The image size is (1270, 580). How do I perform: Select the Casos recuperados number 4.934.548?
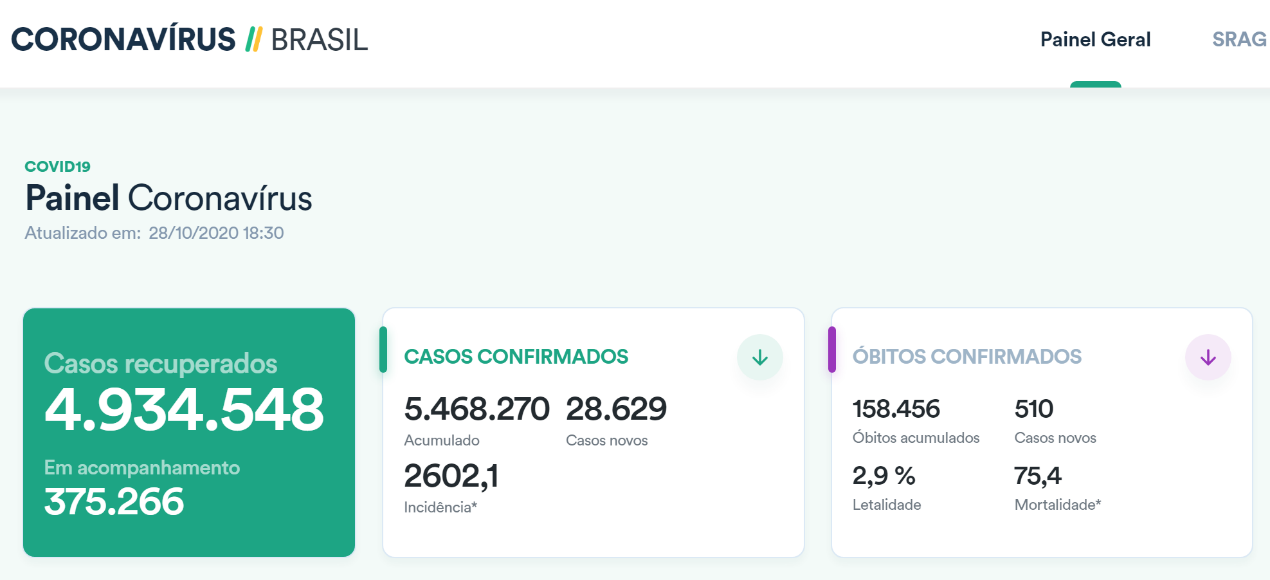click(184, 409)
